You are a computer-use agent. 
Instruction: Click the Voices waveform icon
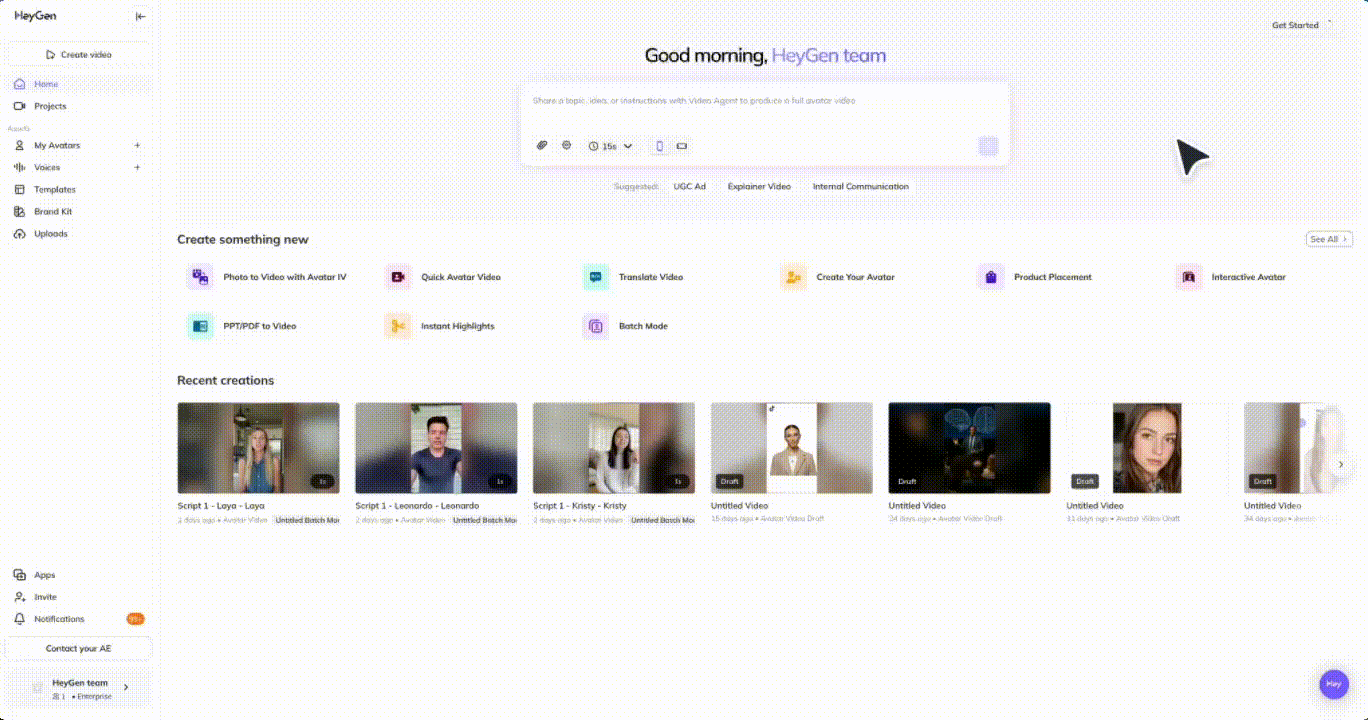19,168
